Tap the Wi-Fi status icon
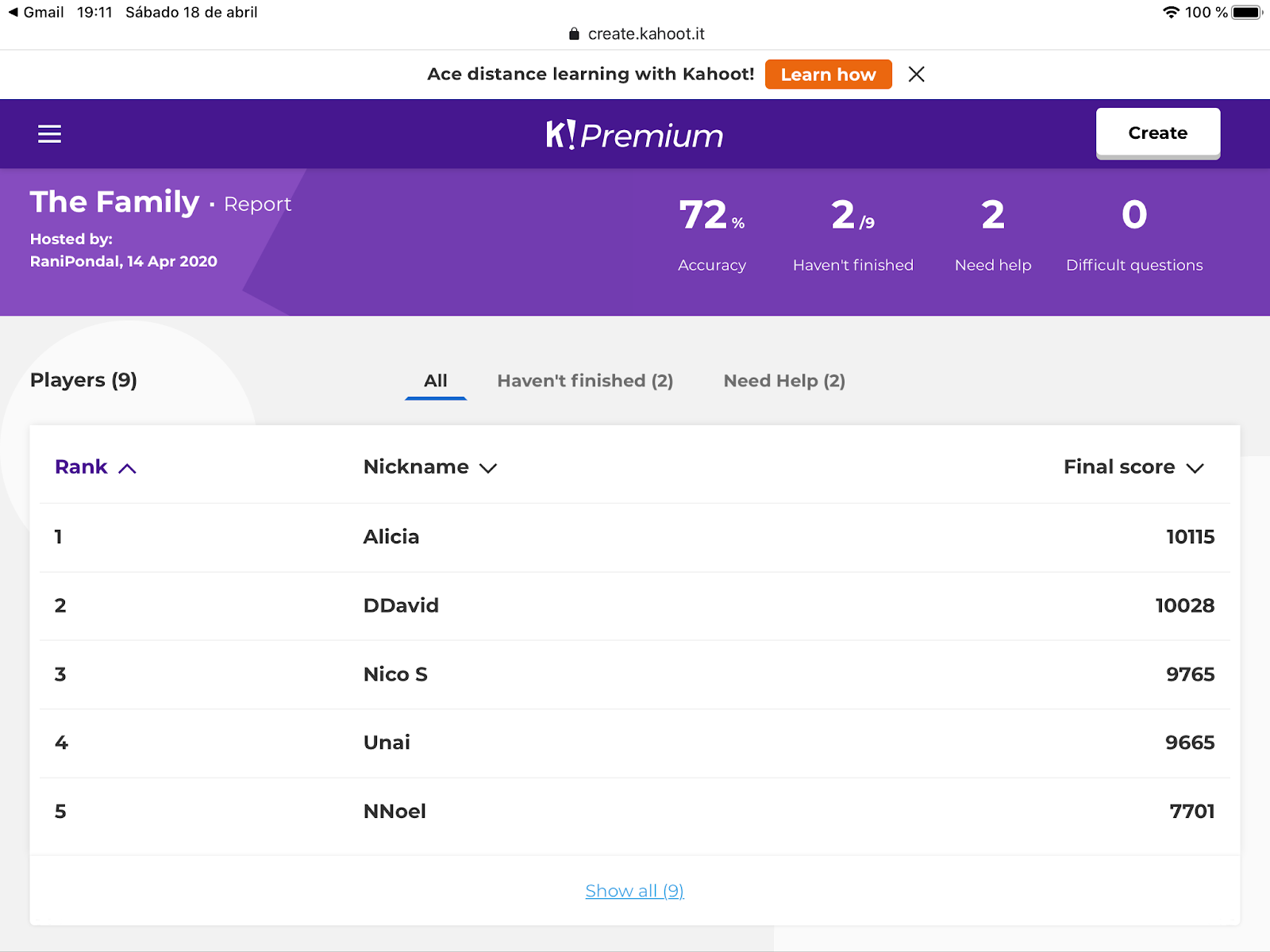Screen dimensions: 1270x952 click(1171, 13)
